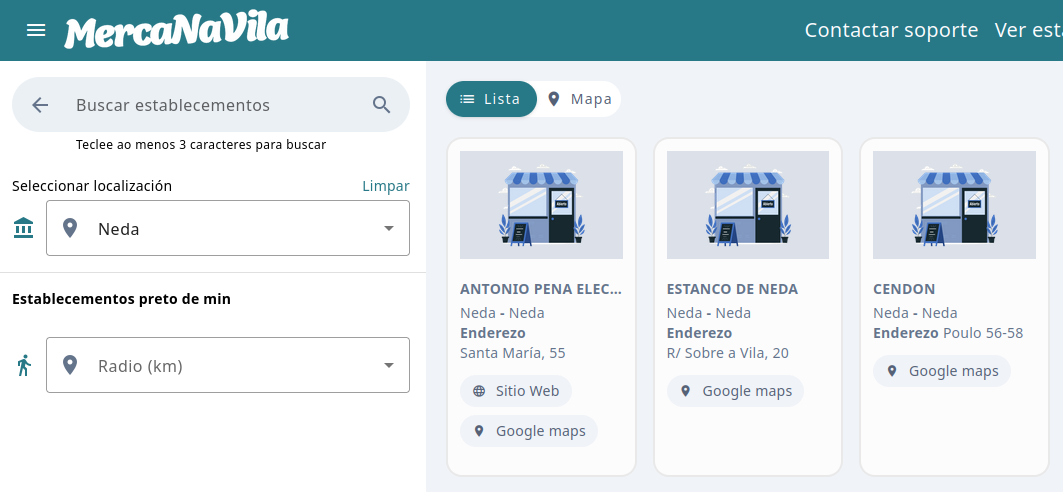Viewport: 1063px width, 492px height.
Task: Click the MercaNaVila logo
Action: tap(176, 31)
